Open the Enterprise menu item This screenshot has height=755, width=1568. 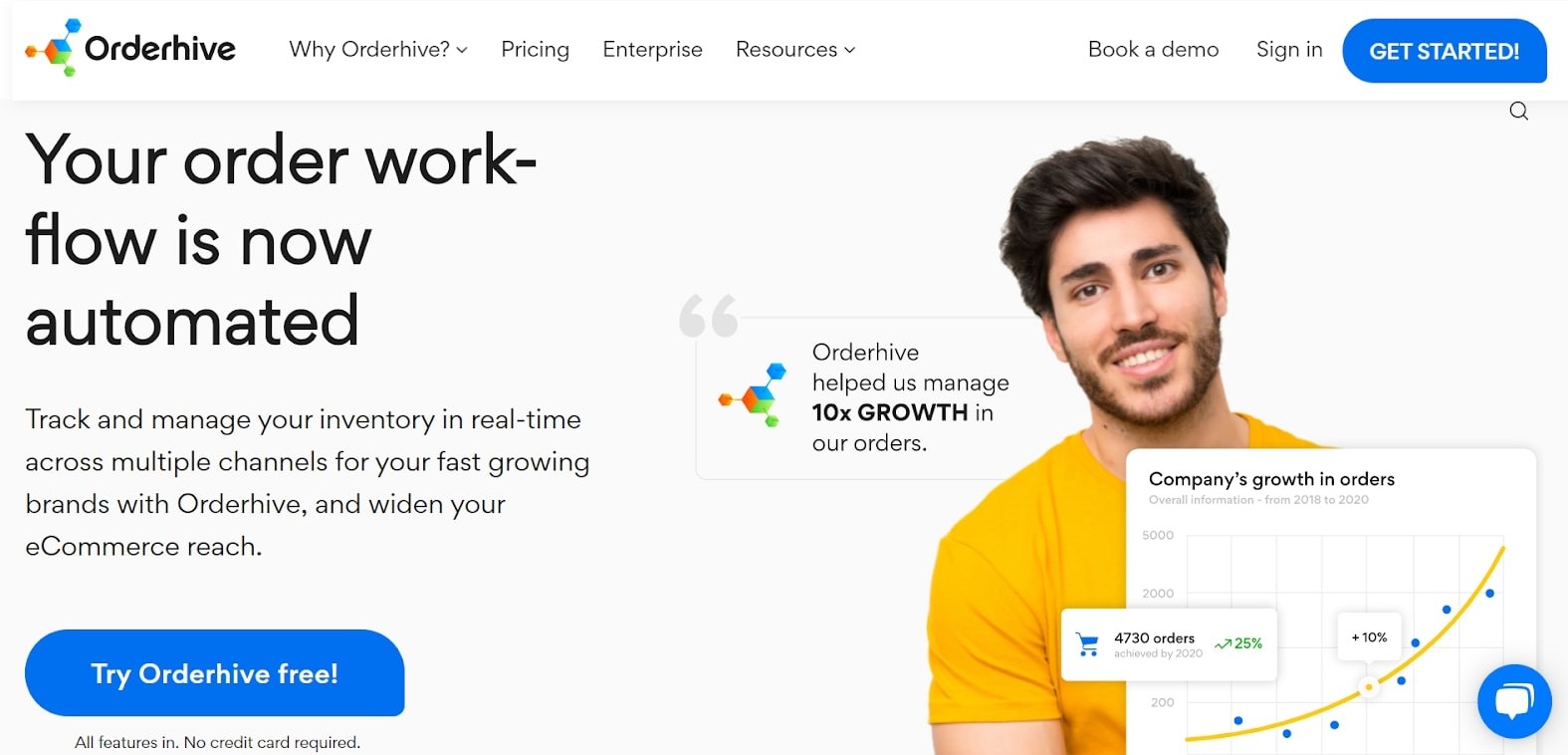coord(652,50)
